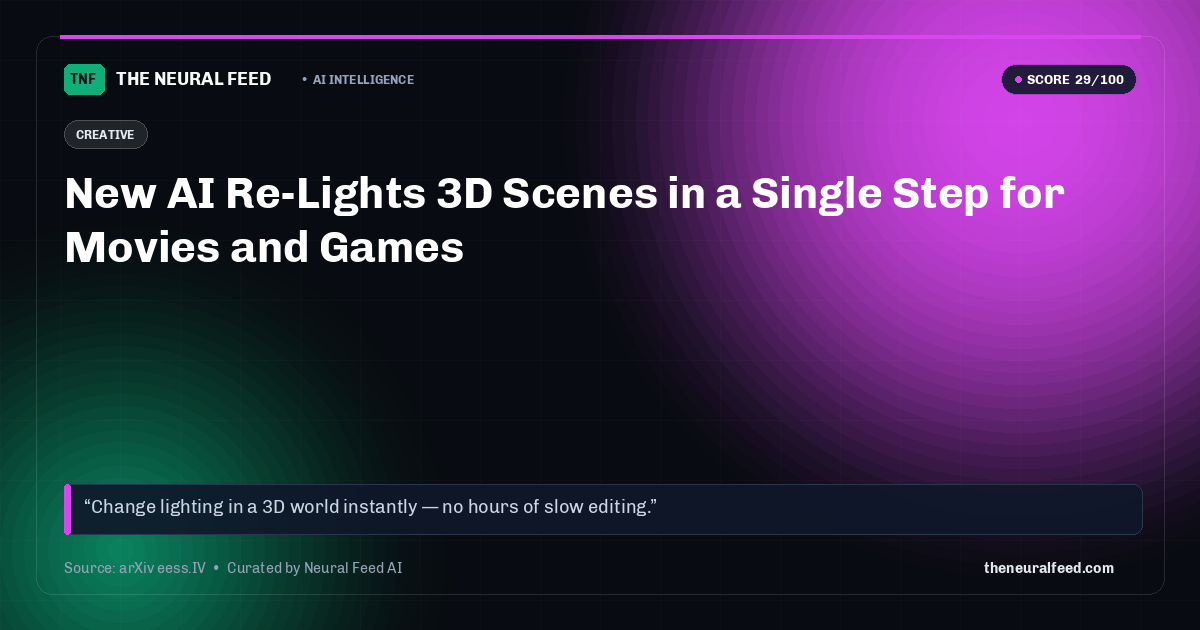The height and width of the screenshot is (630, 1200).
Task: Click the purple dot in the score badge
Action: [x=1018, y=80]
